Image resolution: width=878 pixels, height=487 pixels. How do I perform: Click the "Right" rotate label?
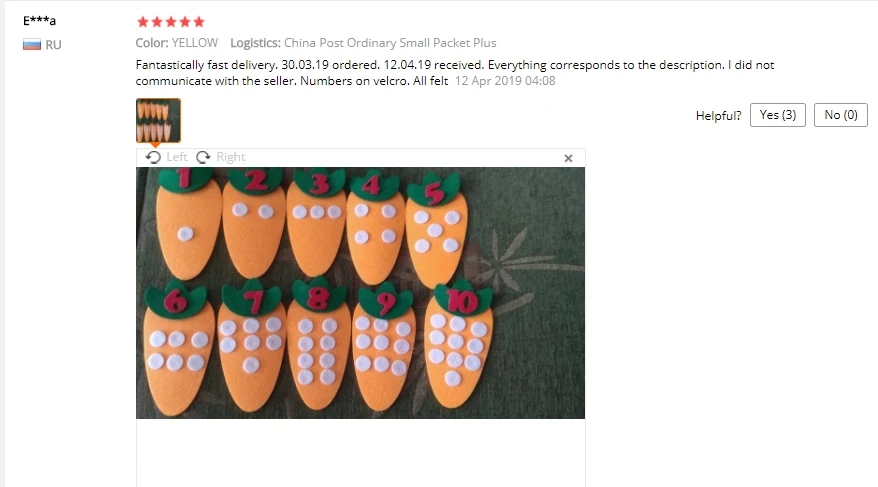click(231, 157)
